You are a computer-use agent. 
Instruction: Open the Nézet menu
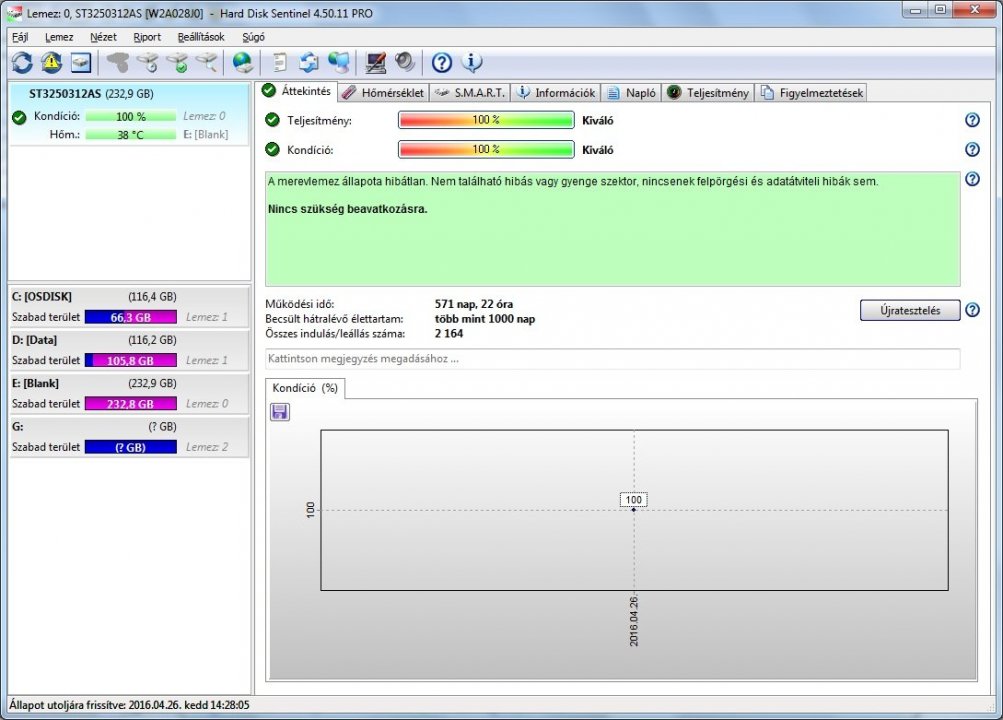pos(103,37)
